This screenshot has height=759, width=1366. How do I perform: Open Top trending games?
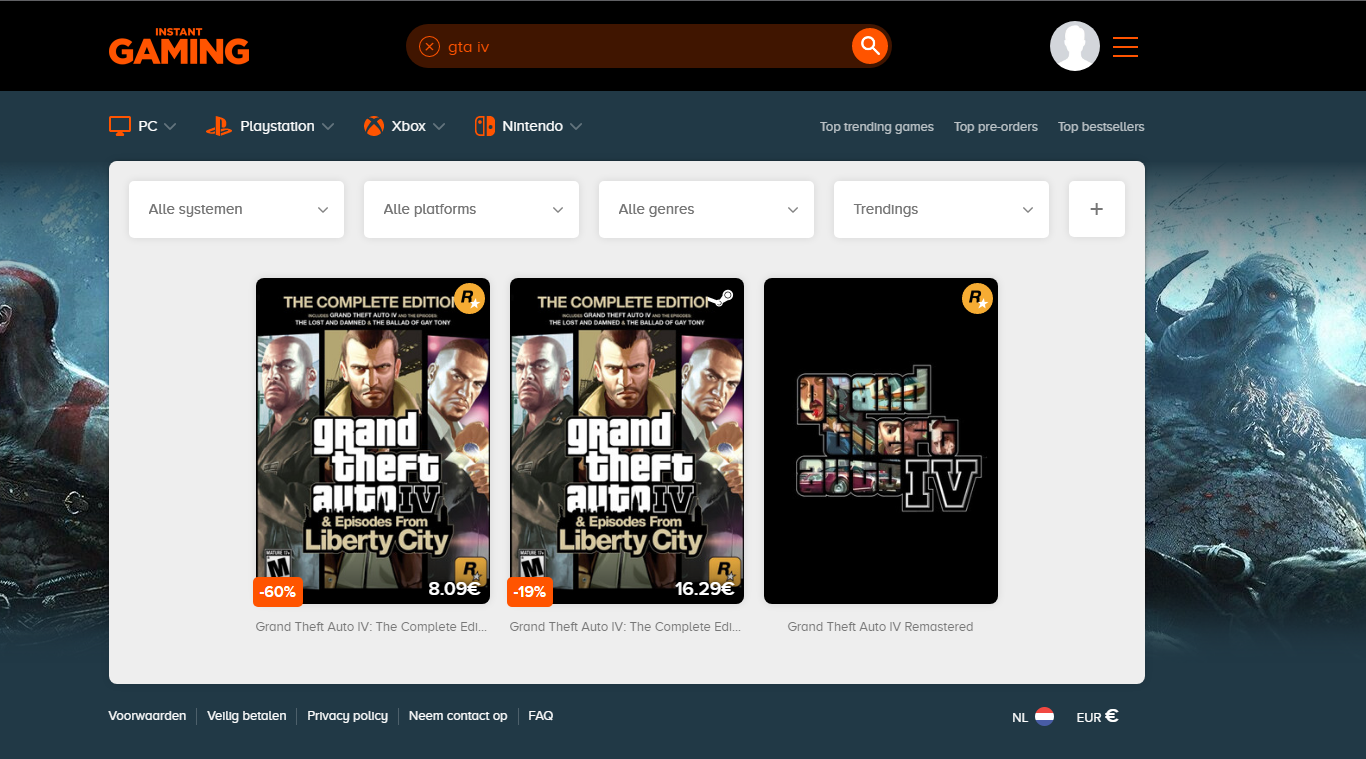tap(877, 127)
